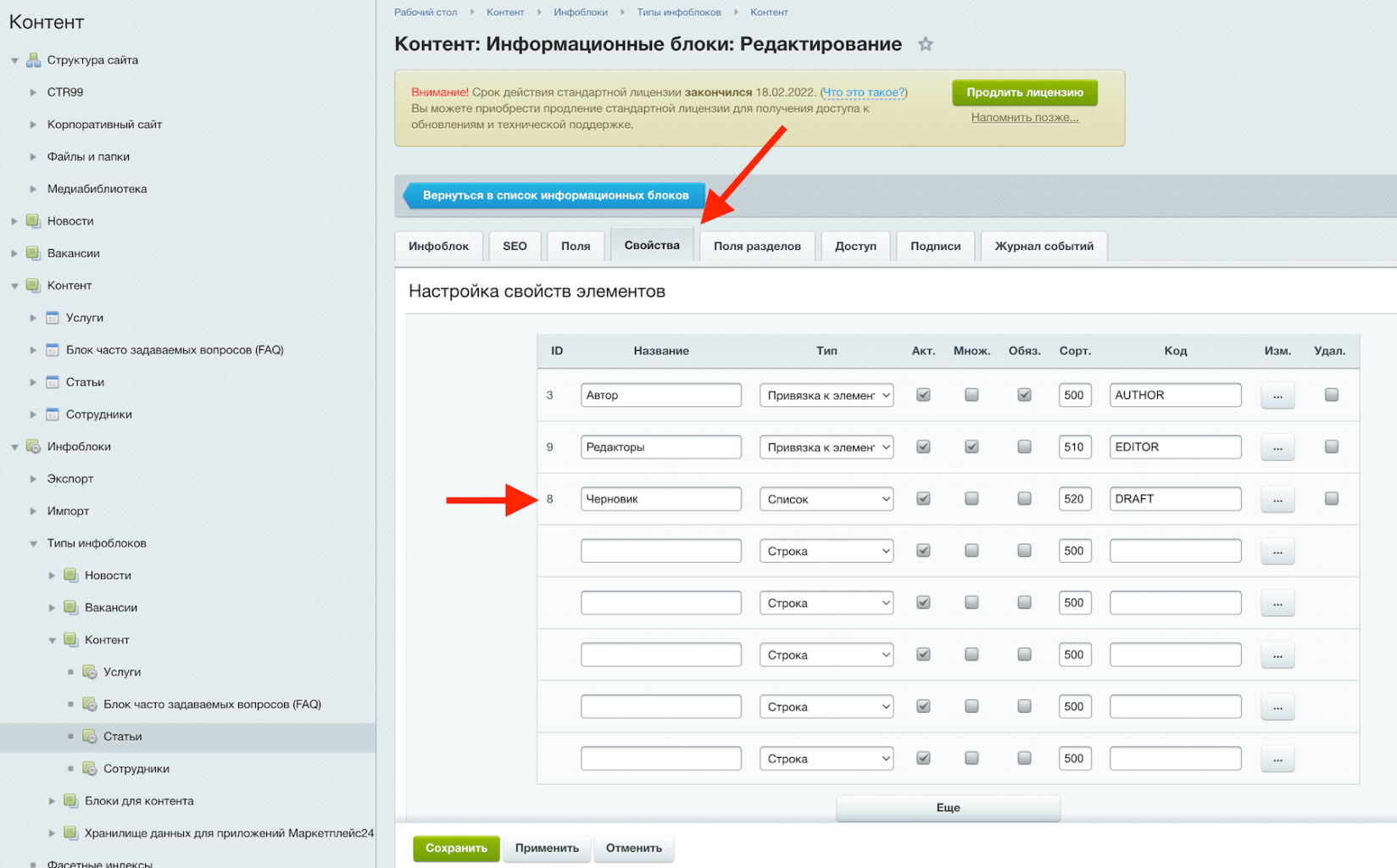
Task: Open the Журнал событий tab
Action: pyautogui.click(x=1044, y=246)
